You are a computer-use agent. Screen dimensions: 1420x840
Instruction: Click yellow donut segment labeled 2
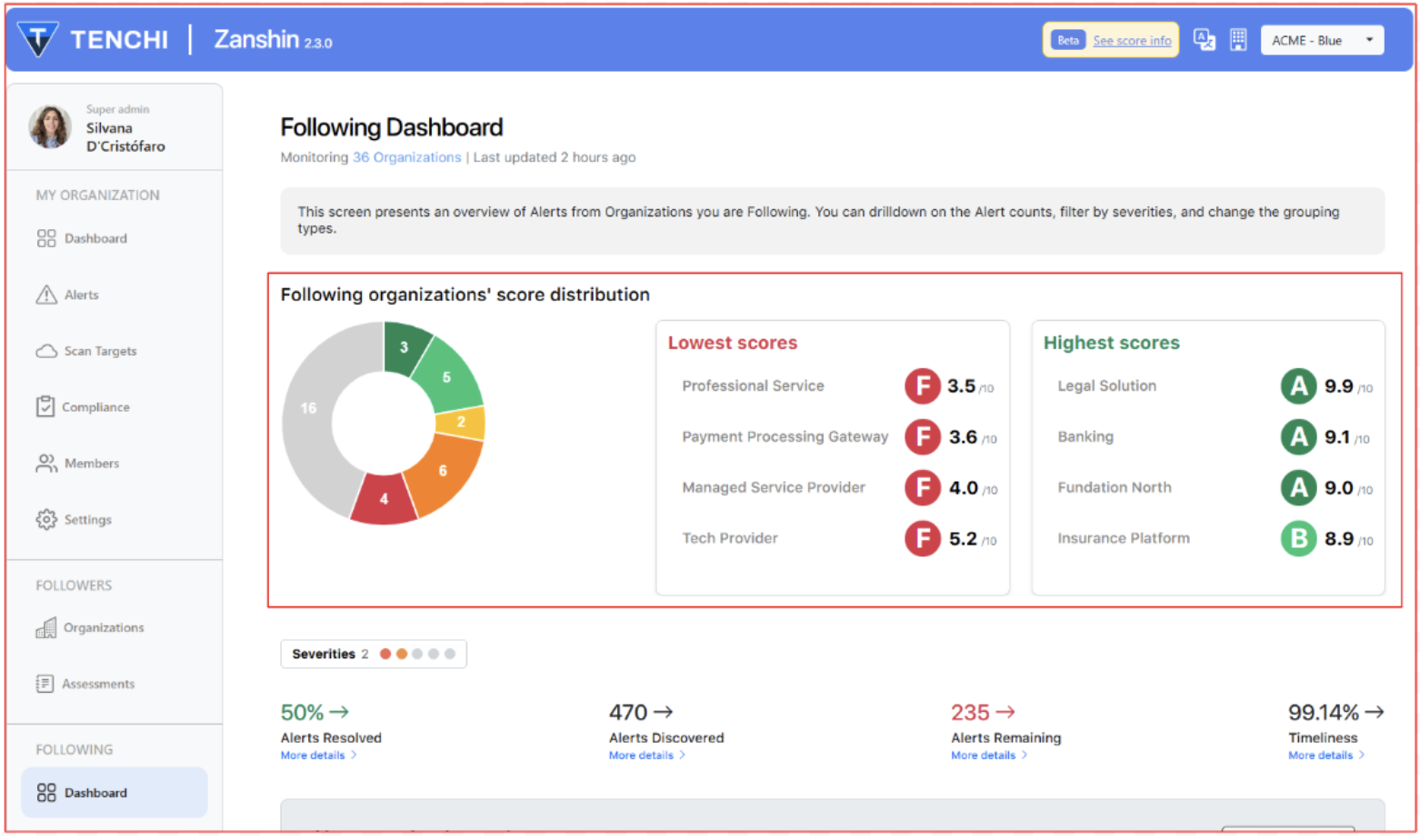click(x=461, y=422)
